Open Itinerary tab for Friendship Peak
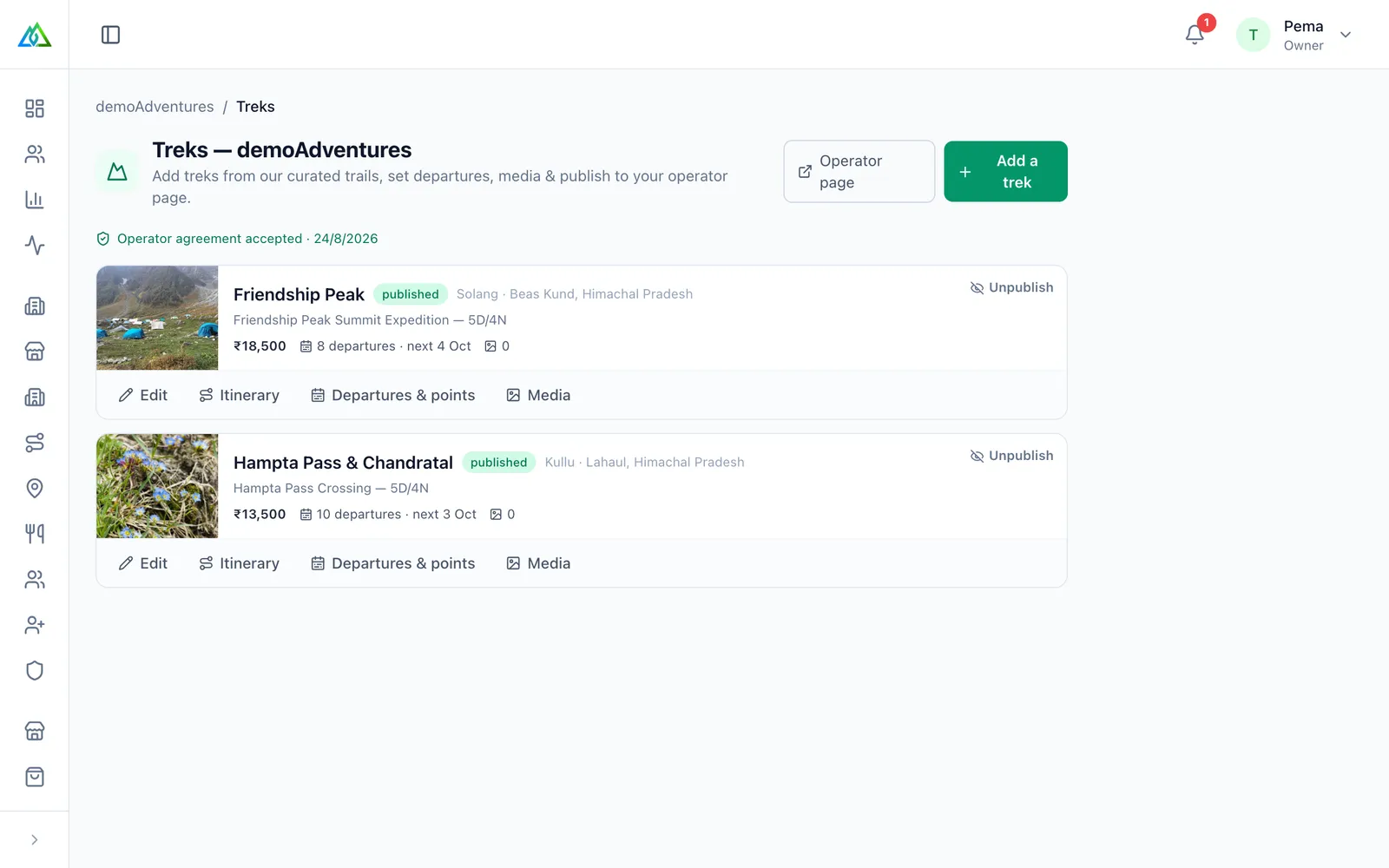The image size is (1389, 868). tap(240, 395)
